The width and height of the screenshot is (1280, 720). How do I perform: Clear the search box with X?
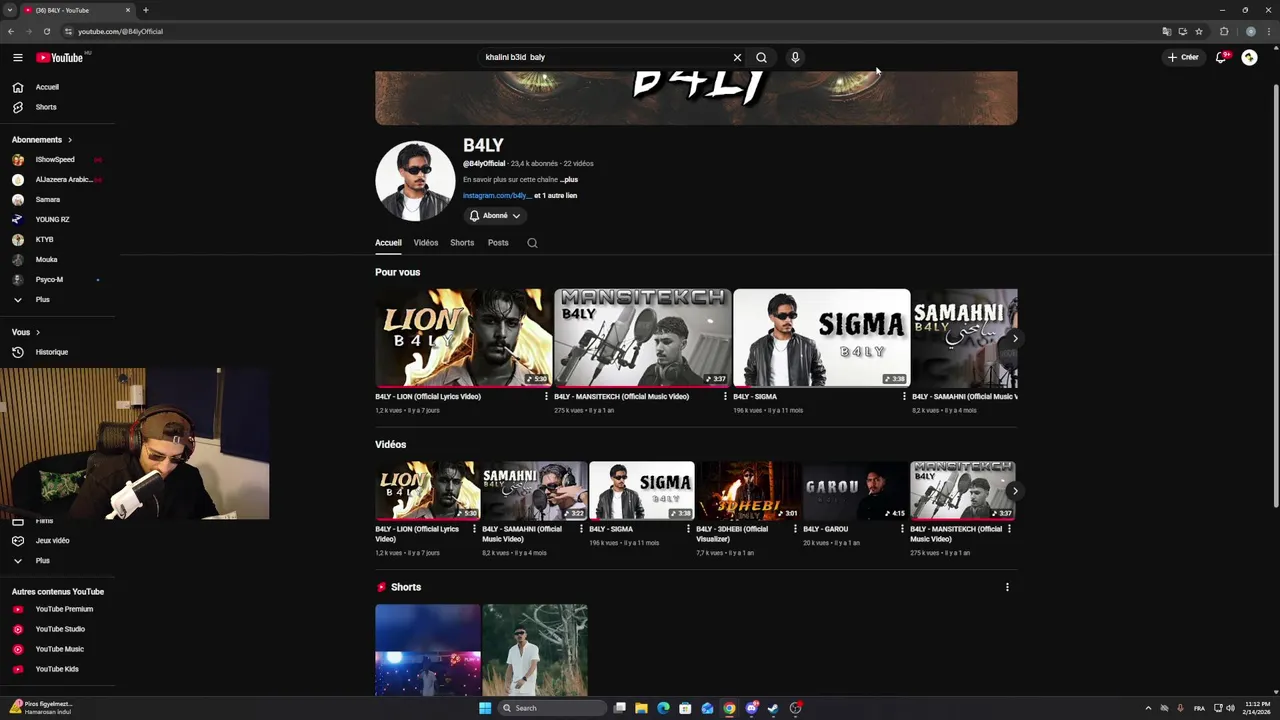(x=738, y=58)
